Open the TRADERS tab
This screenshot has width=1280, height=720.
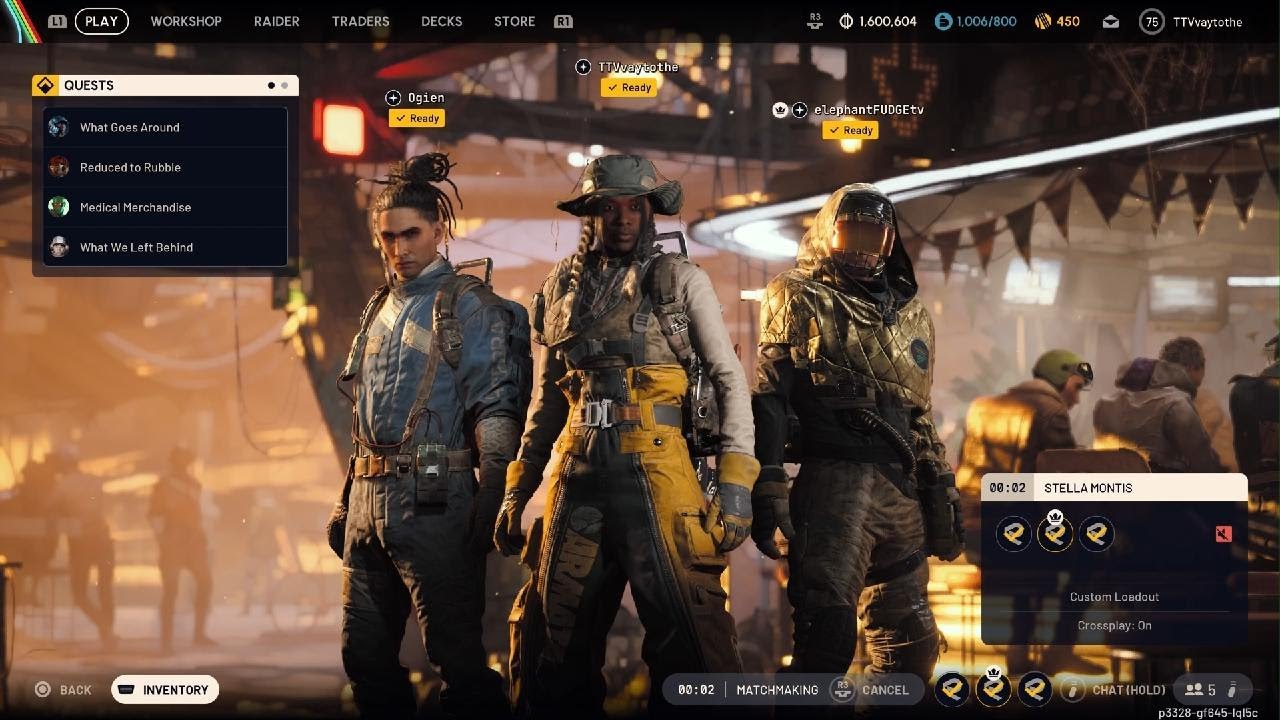[x=360, y=21]
